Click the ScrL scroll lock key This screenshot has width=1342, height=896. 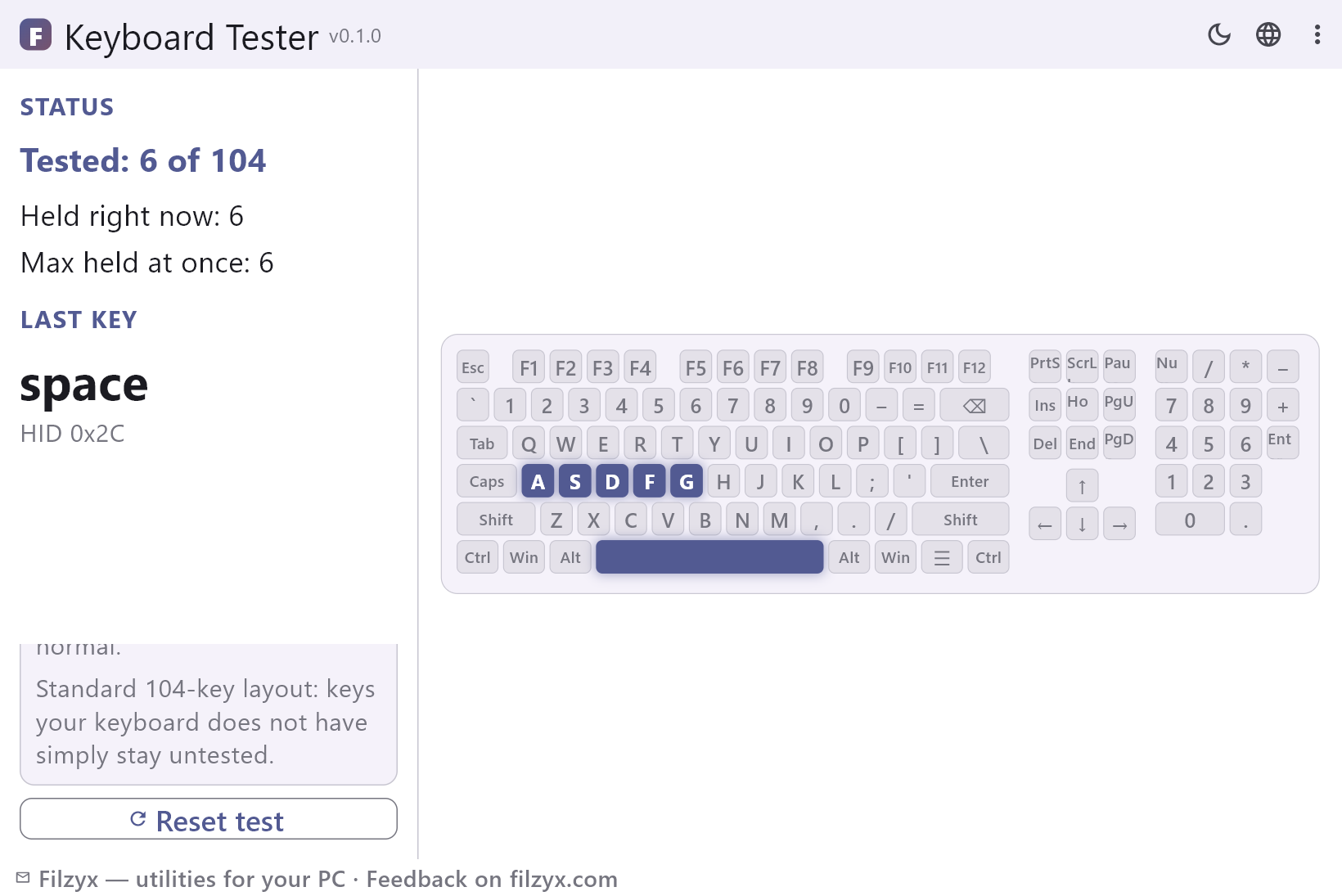click(x=1082, y=367)
